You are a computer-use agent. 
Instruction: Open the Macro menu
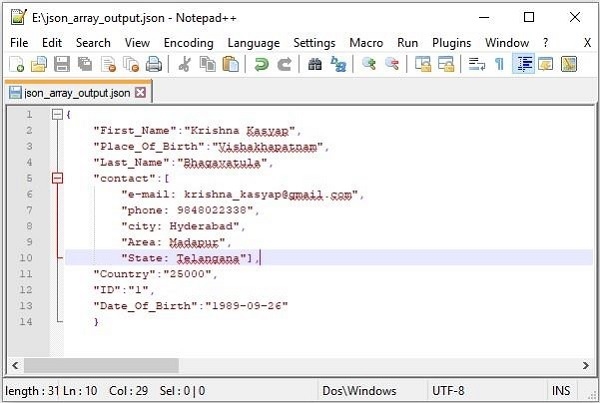tap(366, 42)
